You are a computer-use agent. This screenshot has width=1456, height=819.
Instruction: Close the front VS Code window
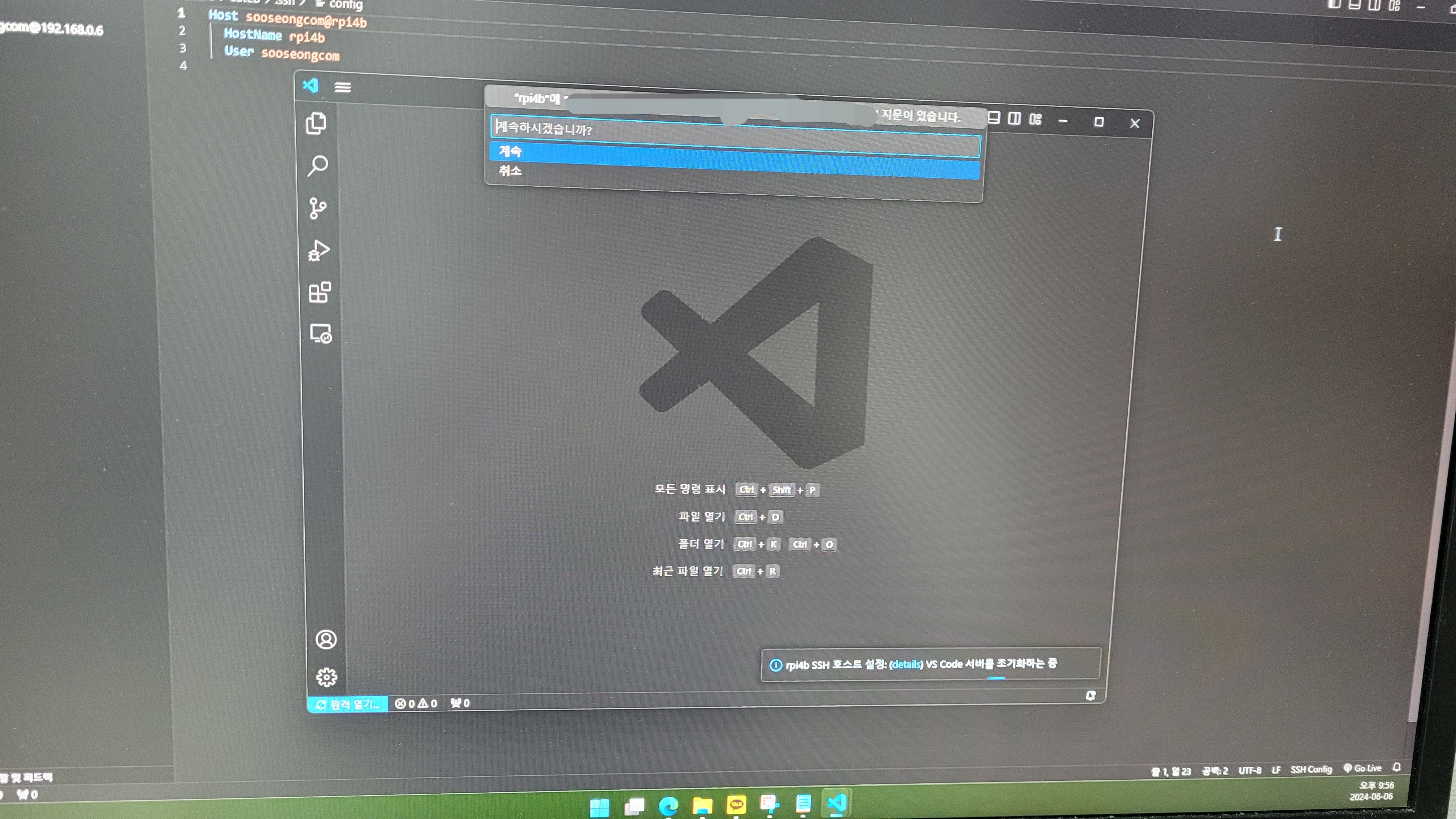(1134, 123)
